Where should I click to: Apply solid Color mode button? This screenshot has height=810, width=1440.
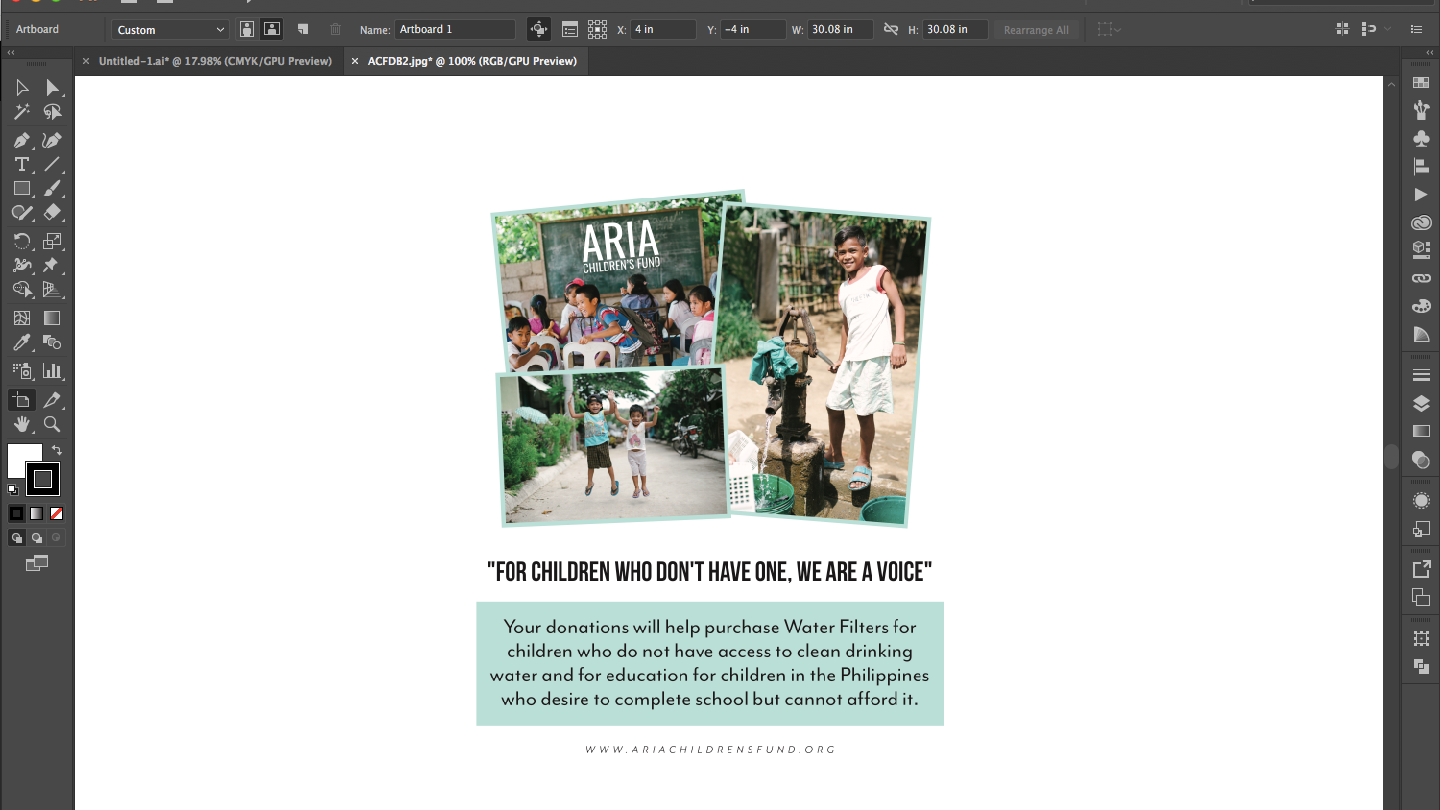tap(16, 513)
